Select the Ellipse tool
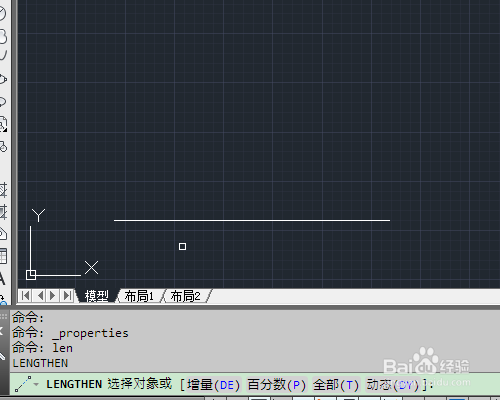The image size is (500, 400). point(3,79)
